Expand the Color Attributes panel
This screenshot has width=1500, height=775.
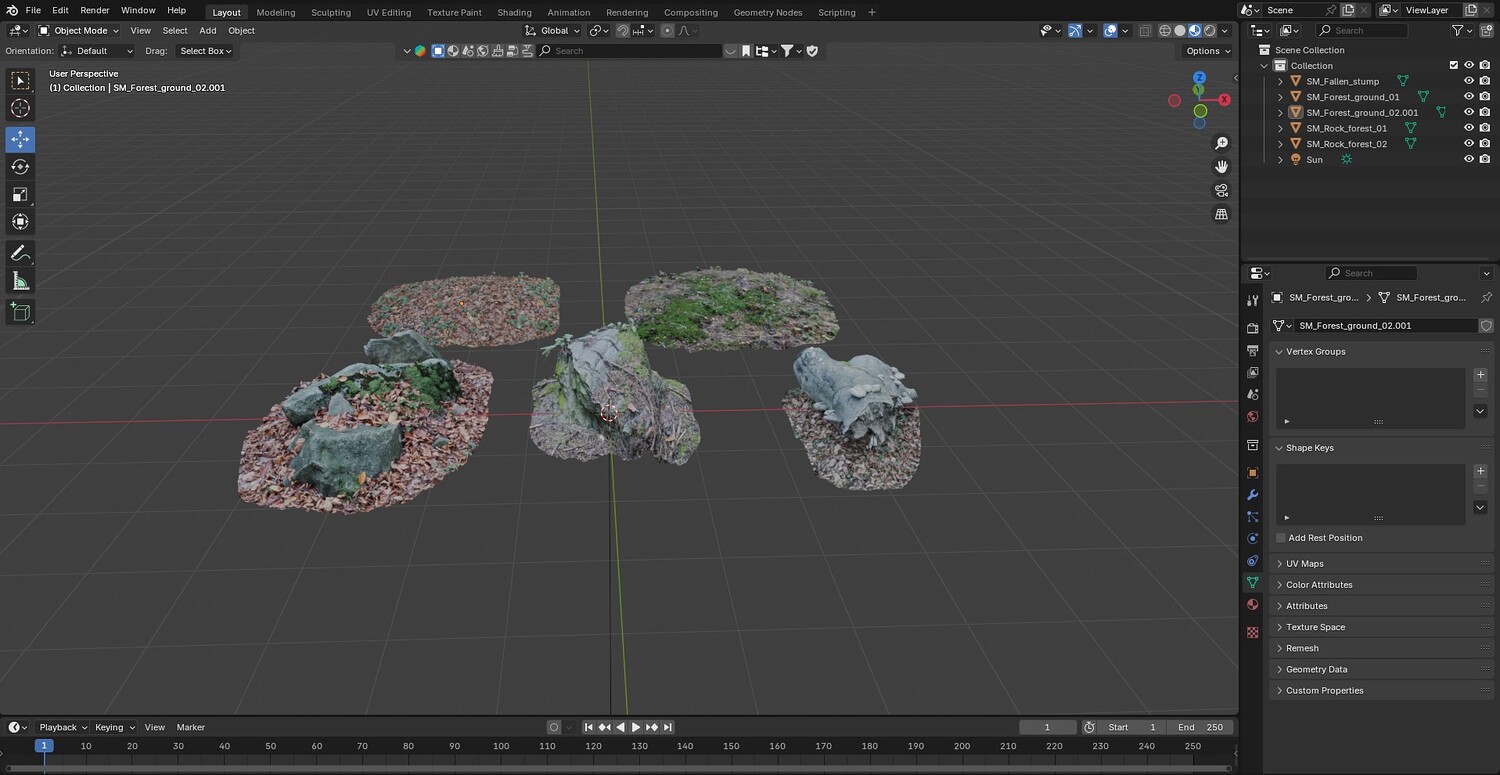pos(1381,585)
